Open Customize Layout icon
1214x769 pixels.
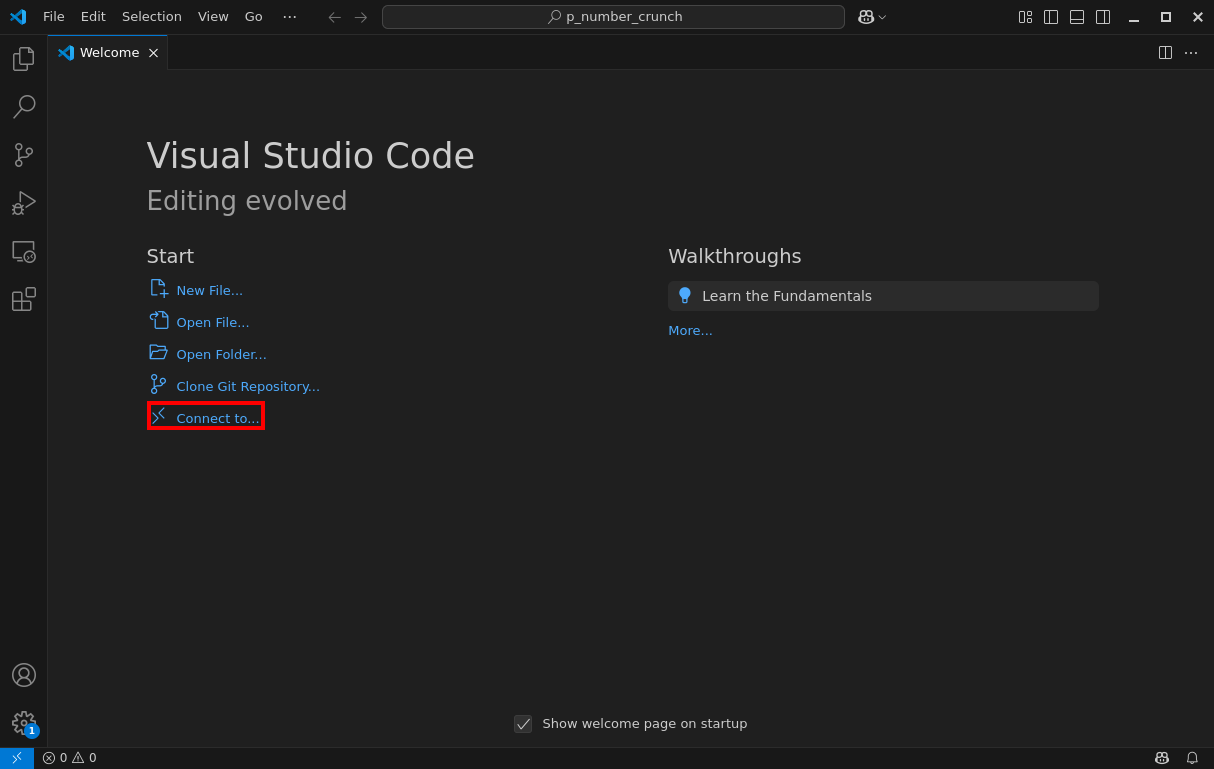(1025, 17)
